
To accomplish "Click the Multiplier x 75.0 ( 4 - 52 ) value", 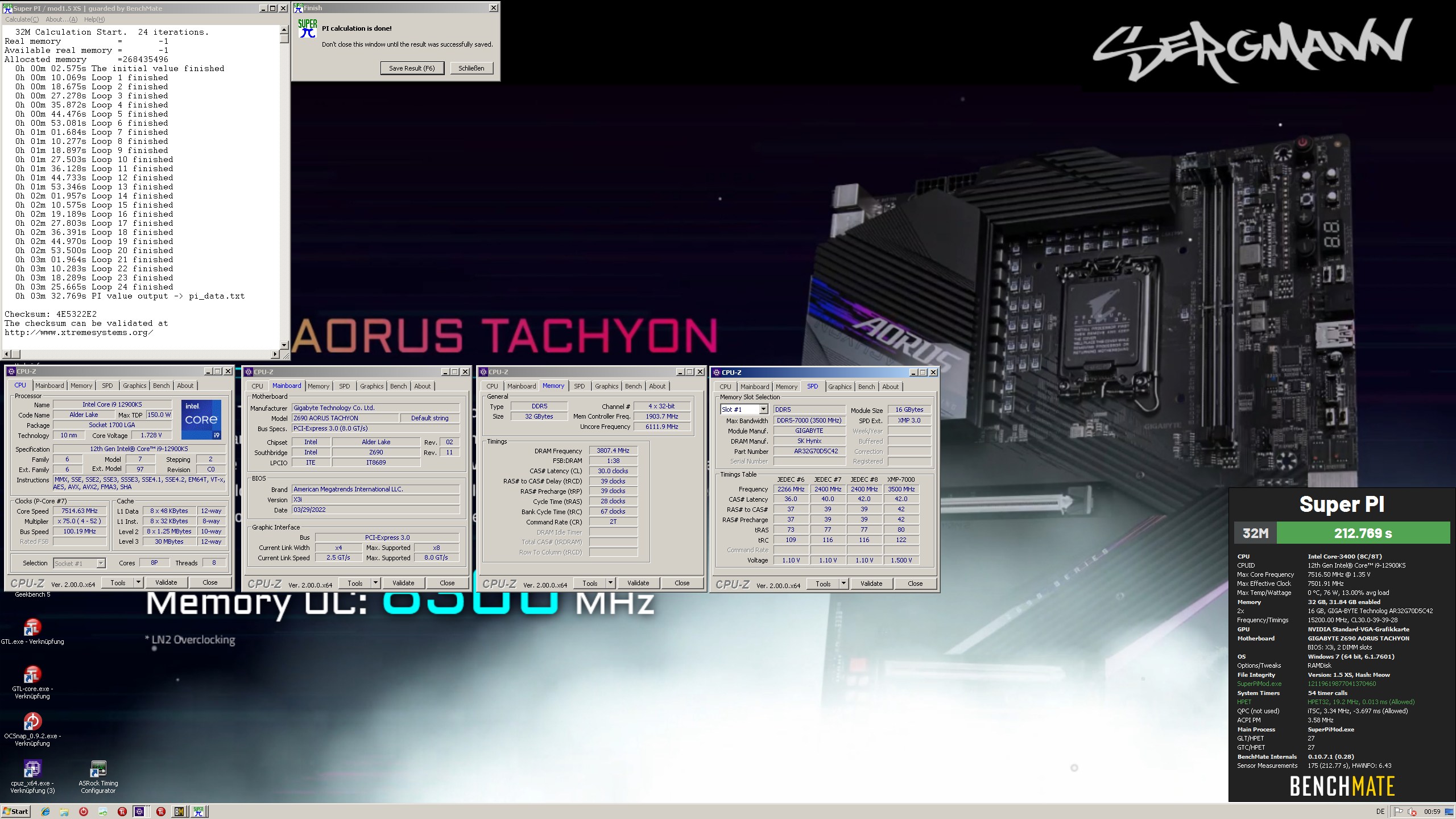I will pos(80,521).
